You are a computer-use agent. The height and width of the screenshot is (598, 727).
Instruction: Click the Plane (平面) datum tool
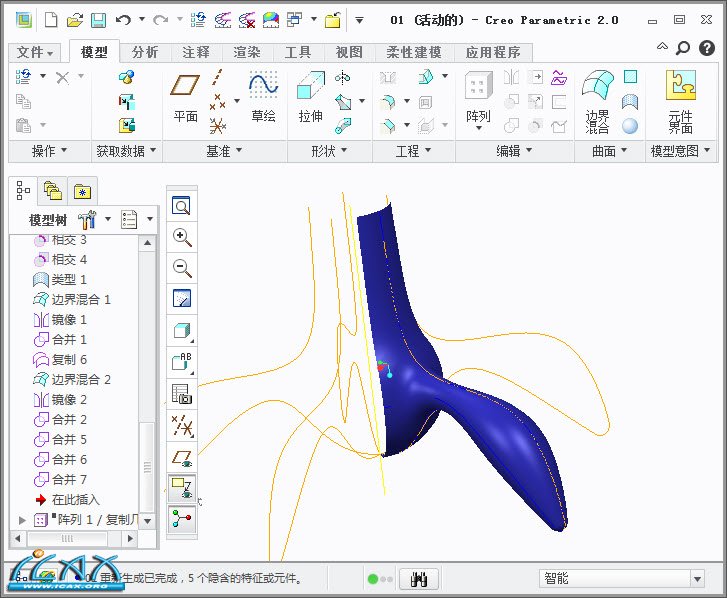coord(186,98)
